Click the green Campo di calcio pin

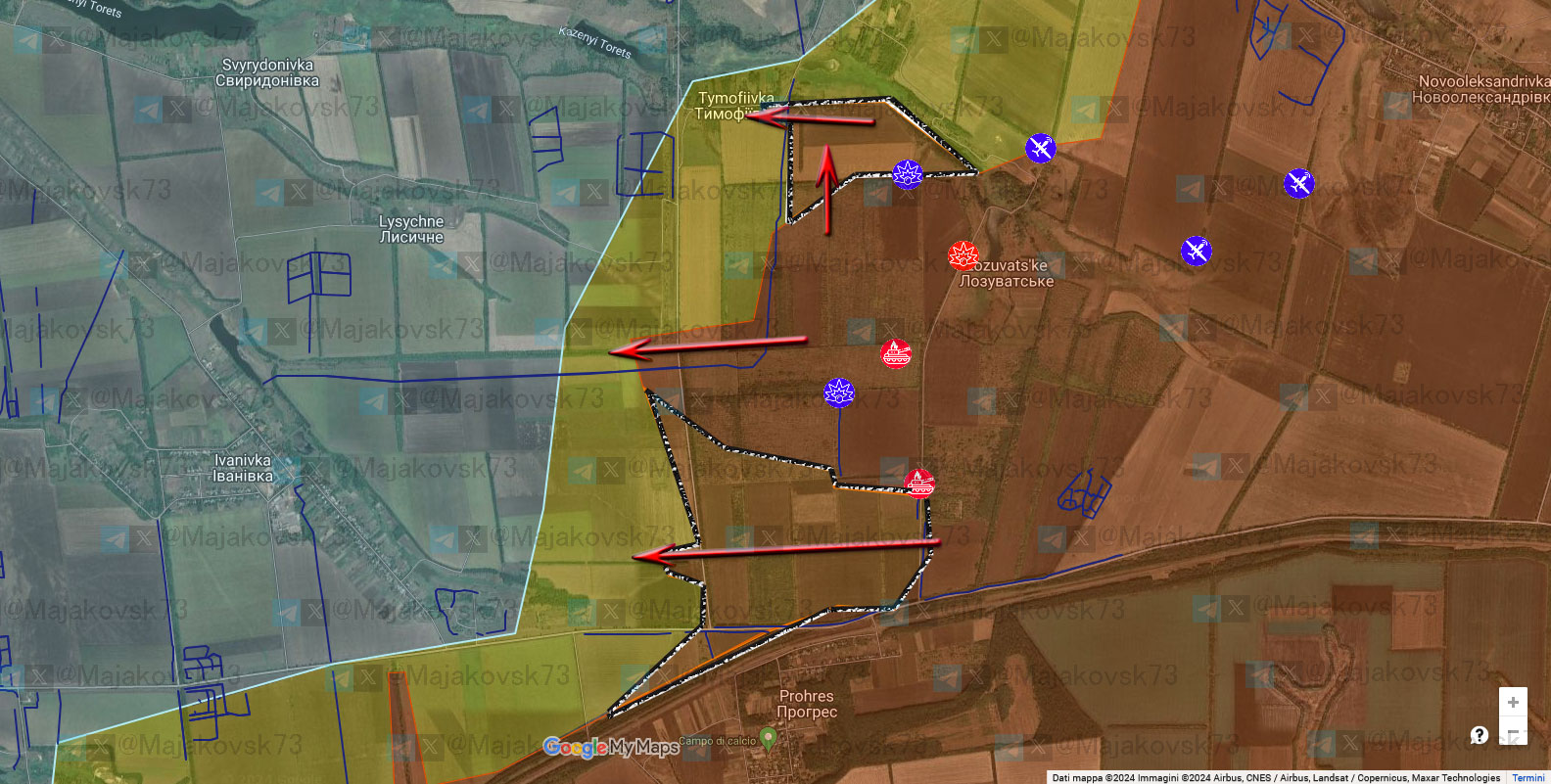[768, 739]
